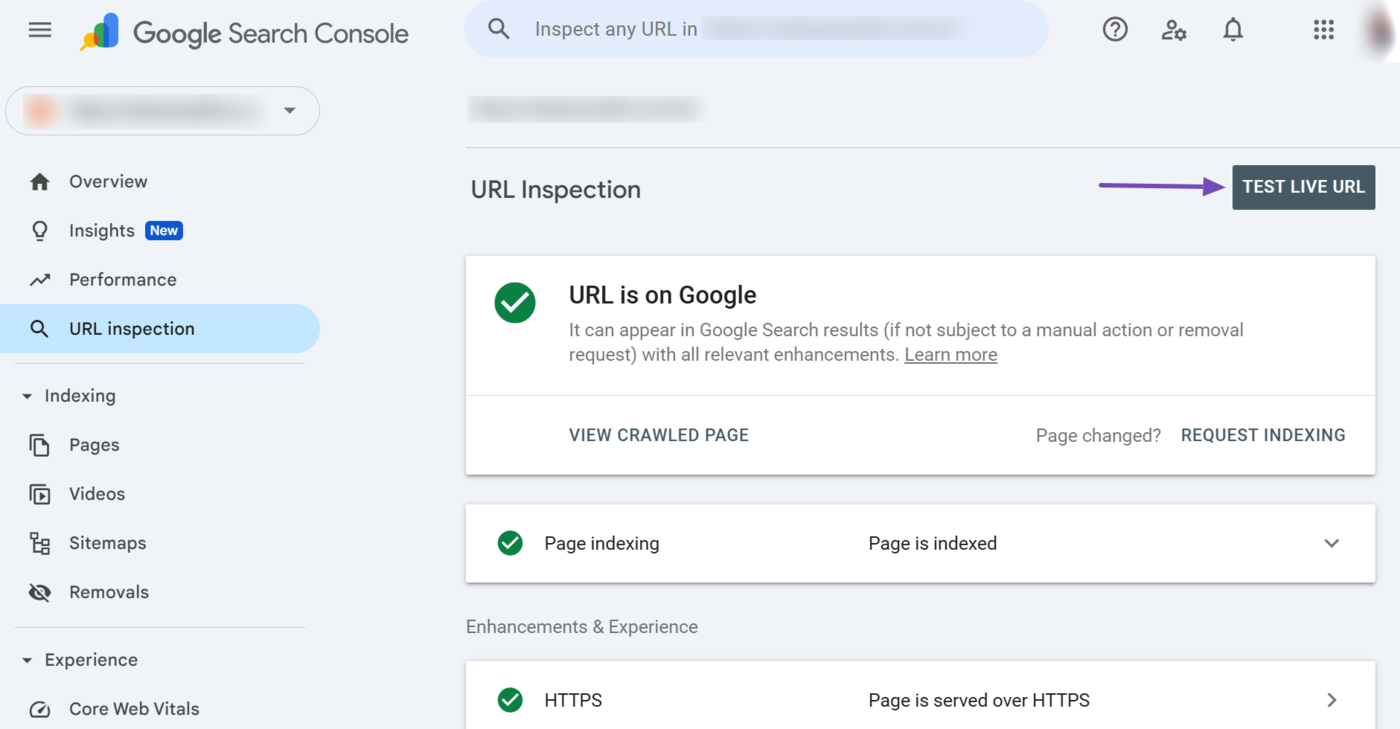Click the Page is indexed status text
Image resolution: width=1400 pixels, height=729 pixels.
click(x=933, y=543)
